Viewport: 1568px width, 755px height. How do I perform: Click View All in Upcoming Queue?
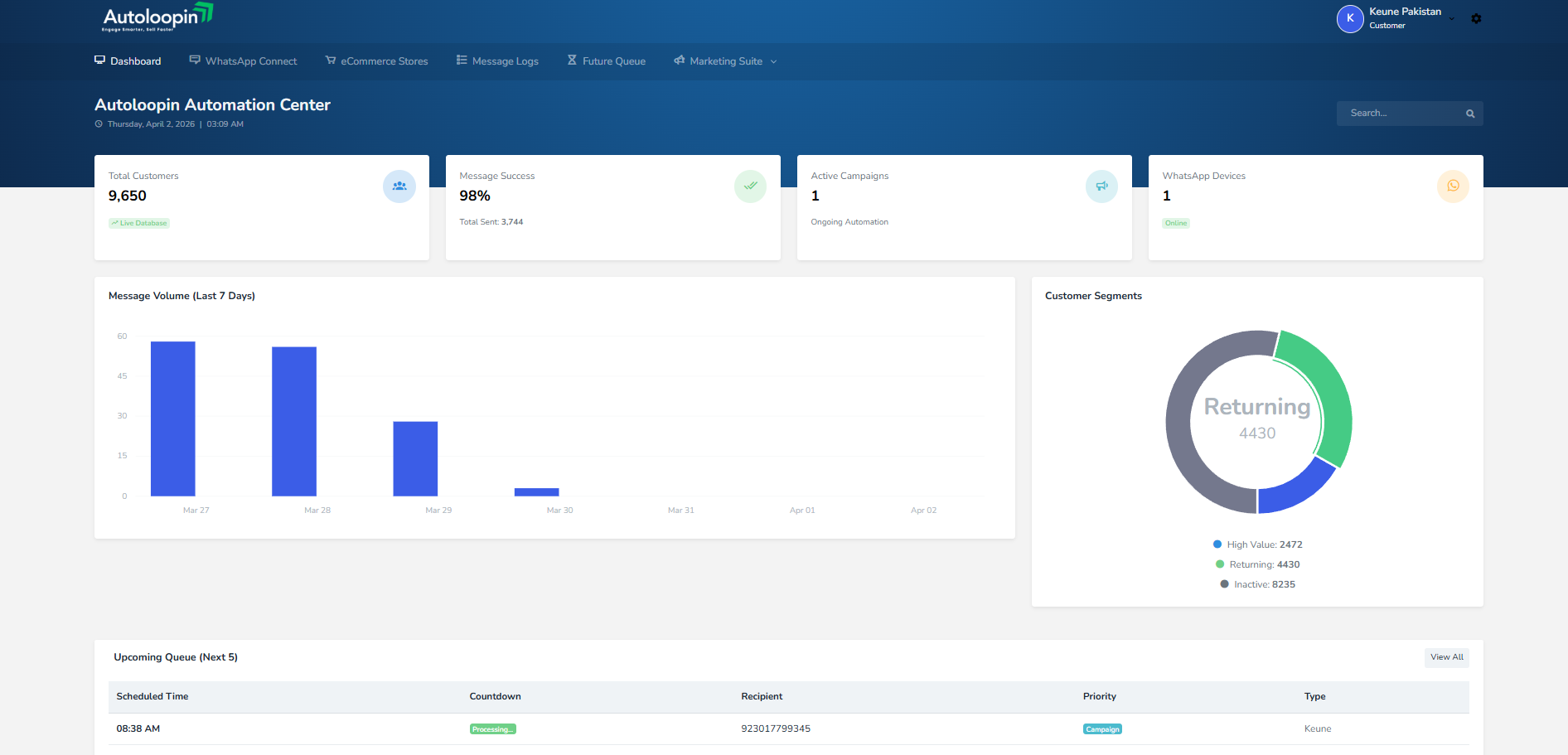click(x=1446, y=657)
